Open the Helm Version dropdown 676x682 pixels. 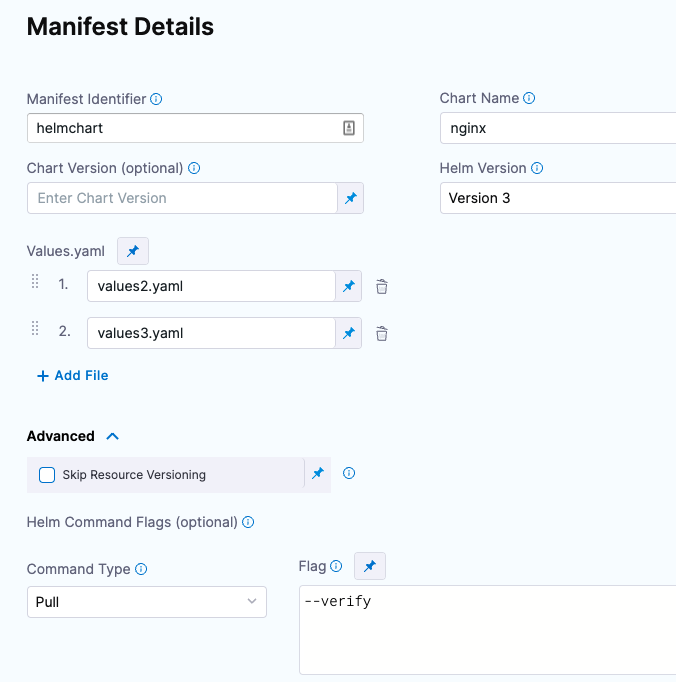[558, 198]
